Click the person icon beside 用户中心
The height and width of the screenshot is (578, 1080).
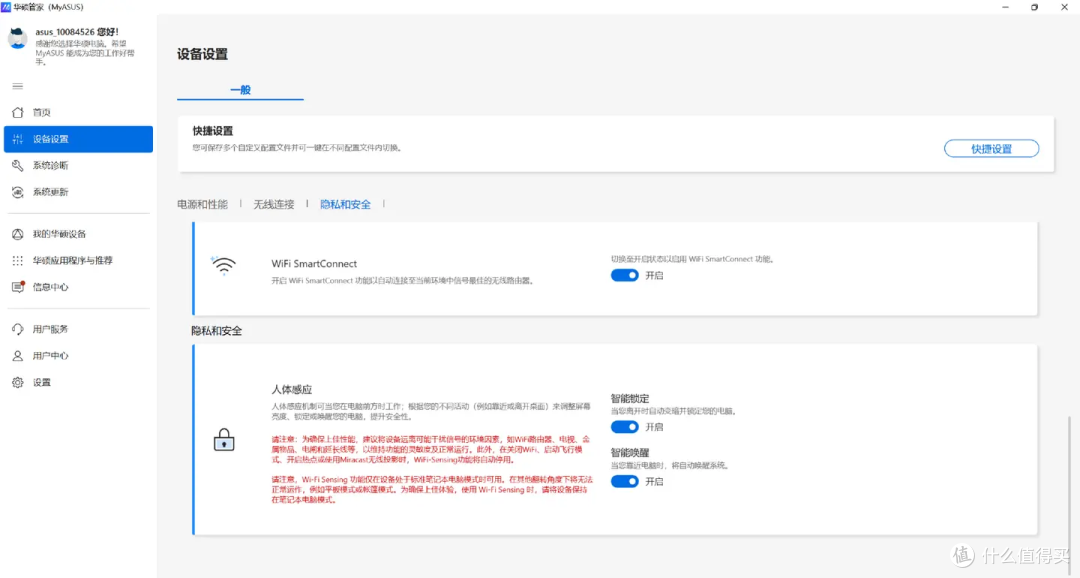pyautogui.click(x=18, y=355)
